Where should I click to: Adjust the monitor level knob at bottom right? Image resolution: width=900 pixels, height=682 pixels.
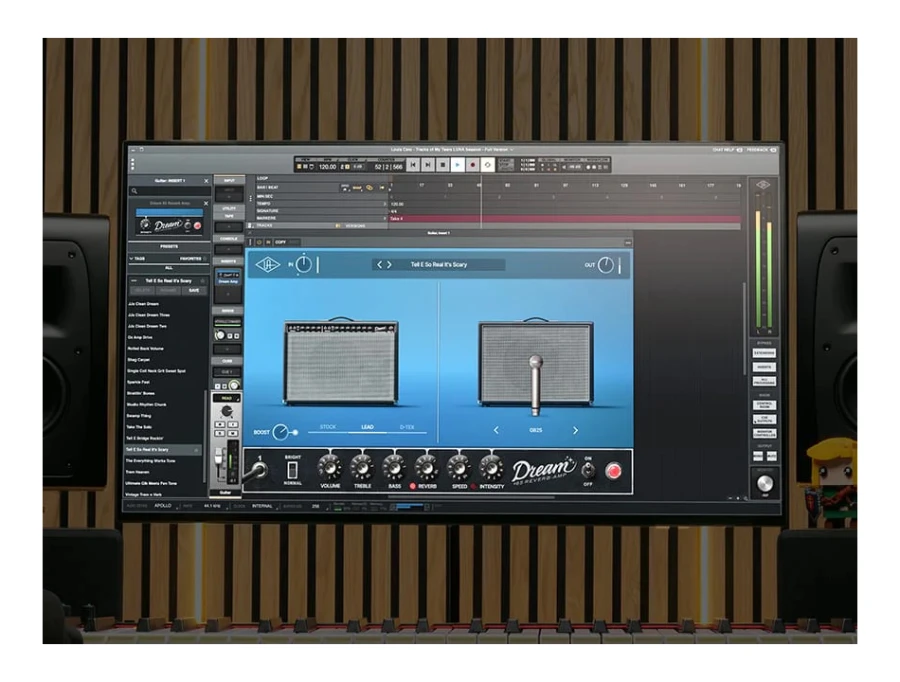pos(765,484)
